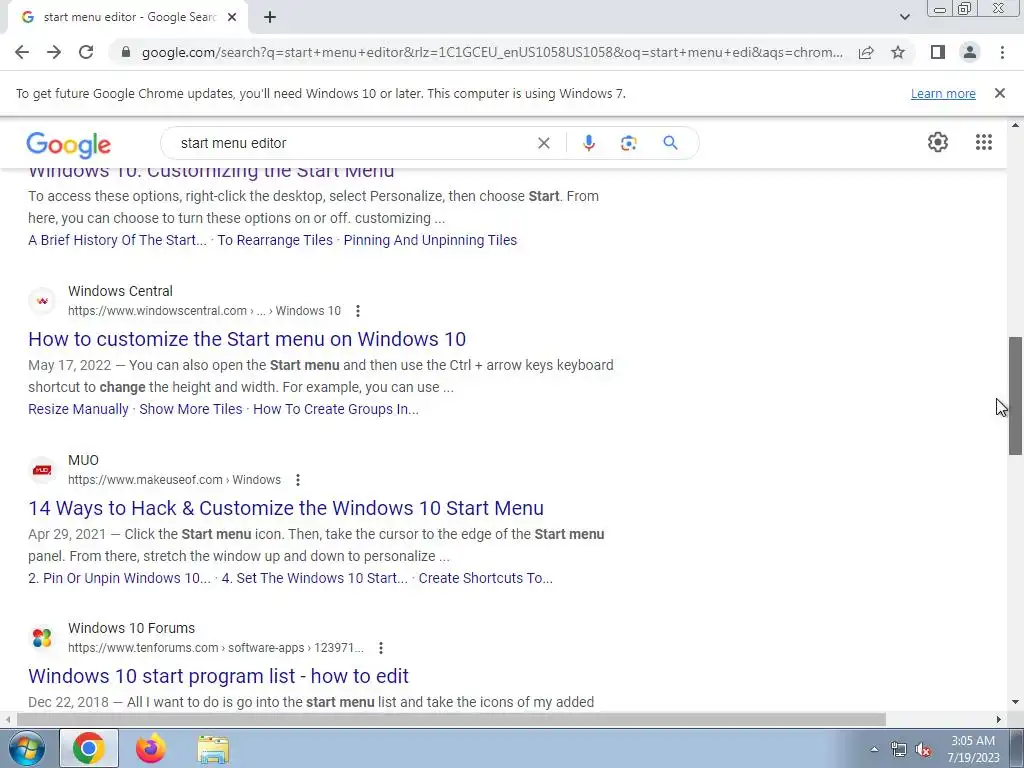The height and width of the screenshot is (768, 1024).
Task: Start voice search with microphone
Action: click(x=588, y=143)
